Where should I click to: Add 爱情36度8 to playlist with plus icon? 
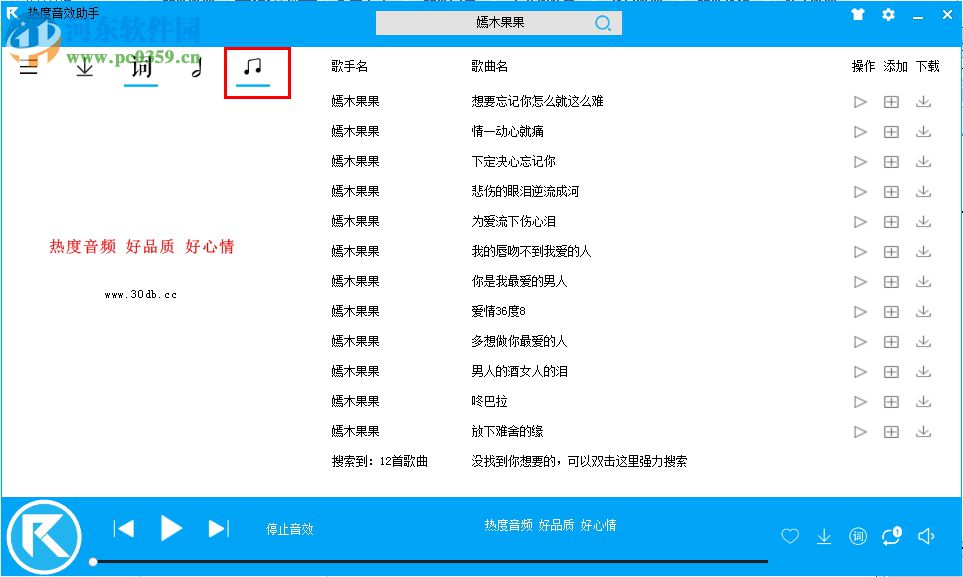891,311
